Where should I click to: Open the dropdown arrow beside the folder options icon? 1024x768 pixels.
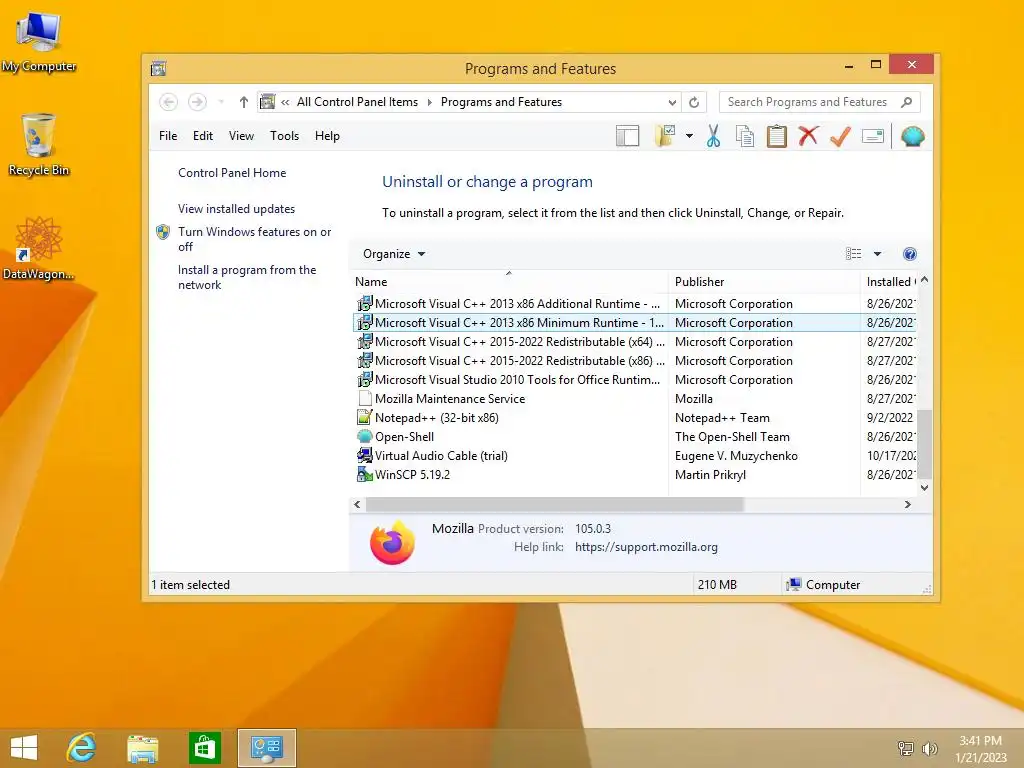[689, 136]
